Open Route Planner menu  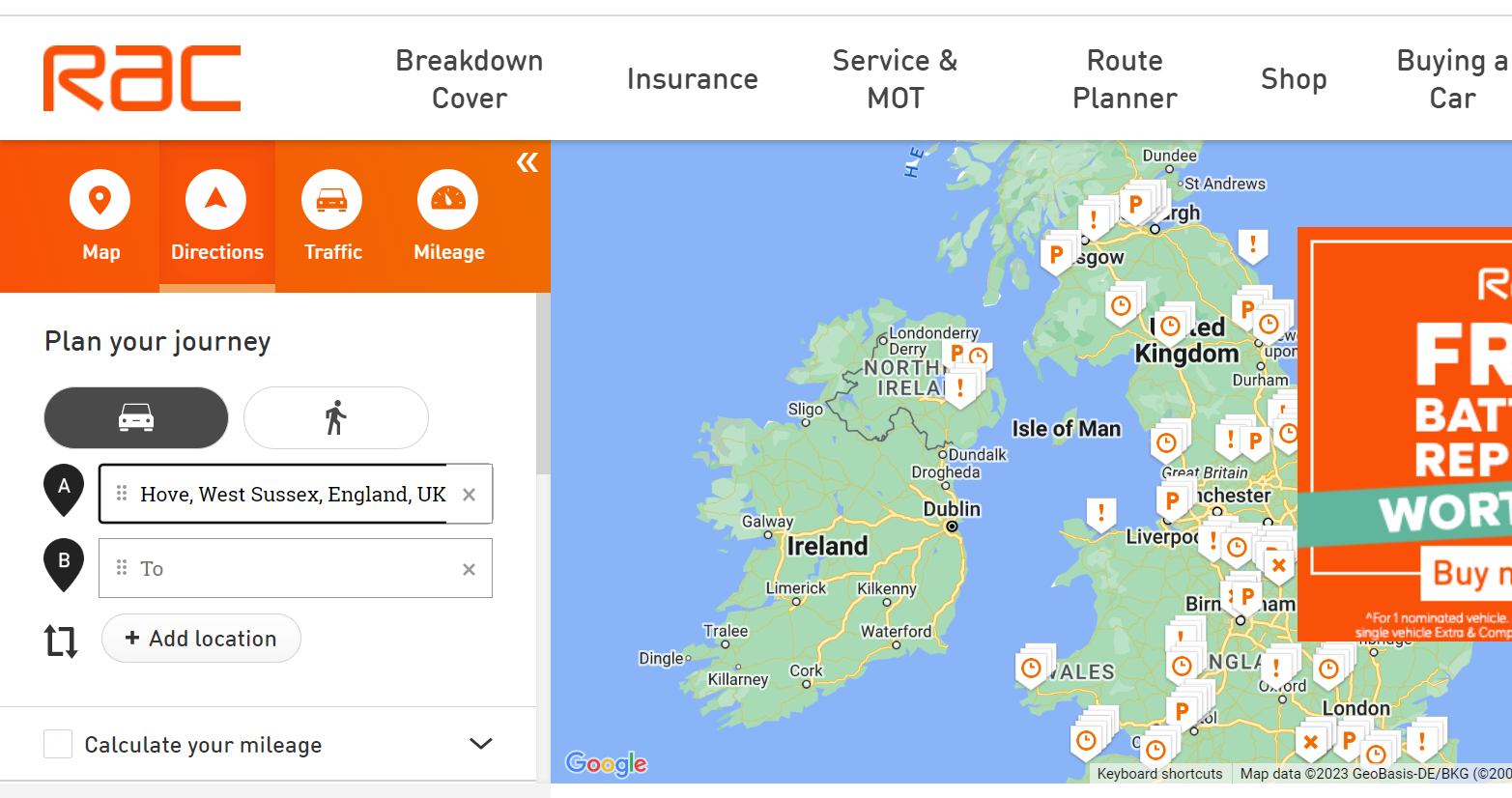click(1125, 79)
